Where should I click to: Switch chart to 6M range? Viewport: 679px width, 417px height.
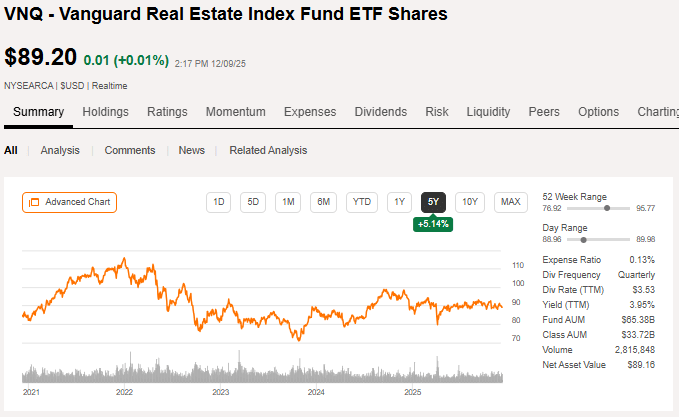point(323,202)
